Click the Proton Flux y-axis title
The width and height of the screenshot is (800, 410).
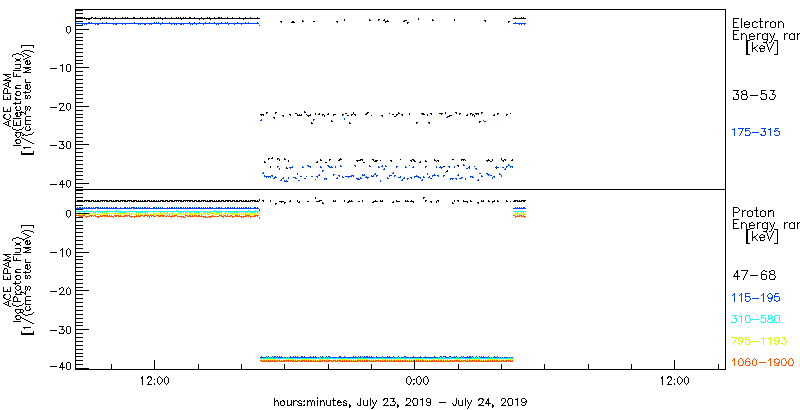click(17, 280)
